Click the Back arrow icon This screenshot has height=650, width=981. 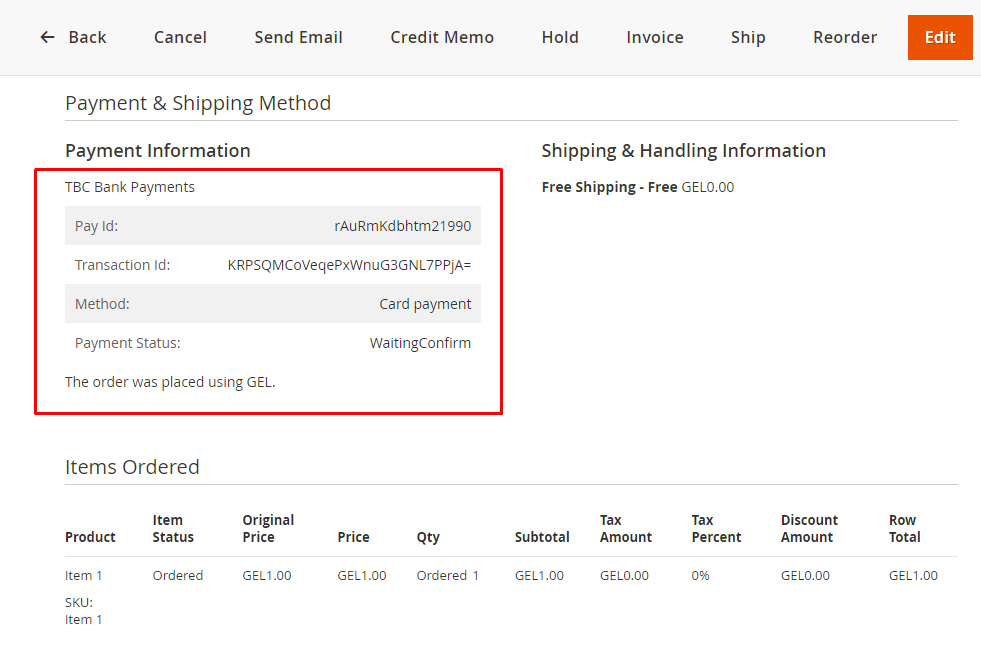[47, 37]
